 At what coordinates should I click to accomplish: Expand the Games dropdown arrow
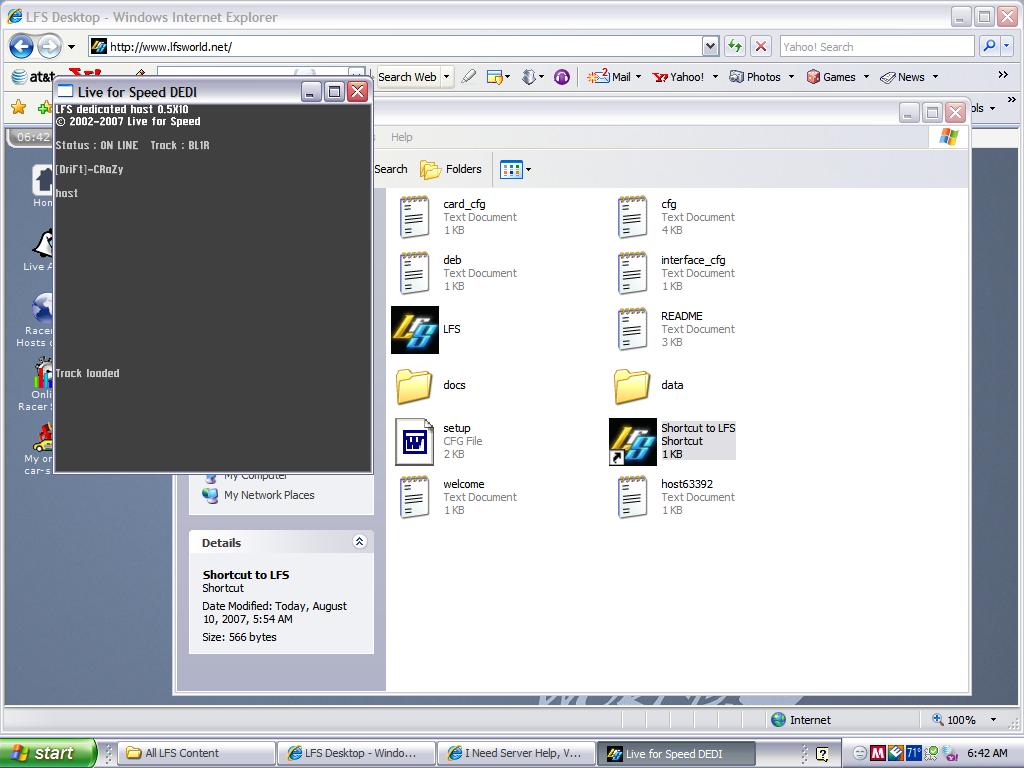point(866,77)
